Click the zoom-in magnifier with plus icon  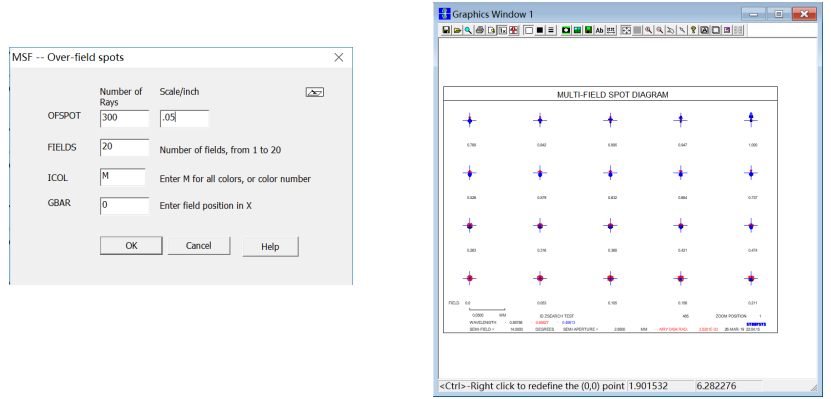click(648, 30)
